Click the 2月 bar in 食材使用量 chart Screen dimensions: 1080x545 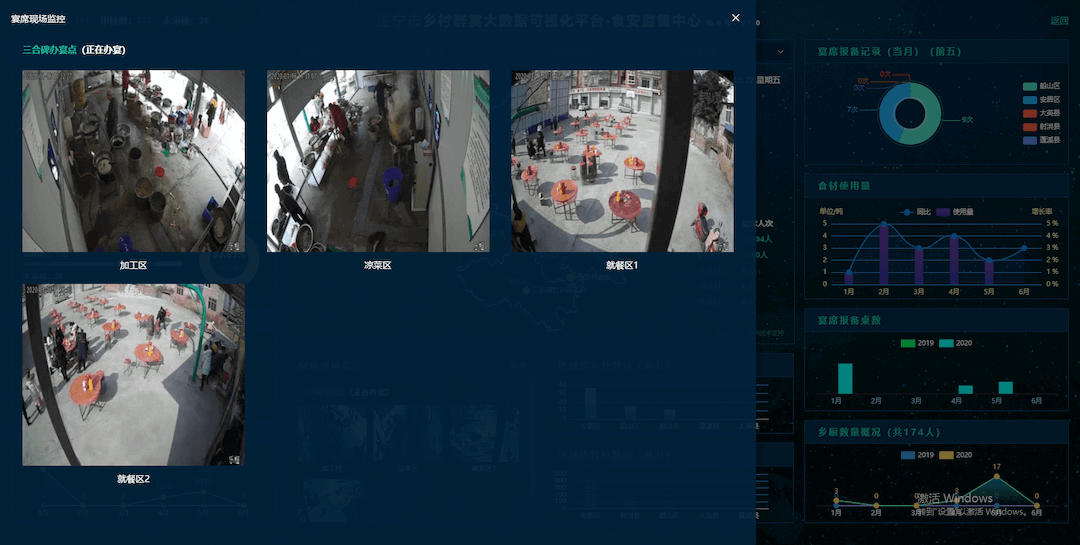pos(884,255)
